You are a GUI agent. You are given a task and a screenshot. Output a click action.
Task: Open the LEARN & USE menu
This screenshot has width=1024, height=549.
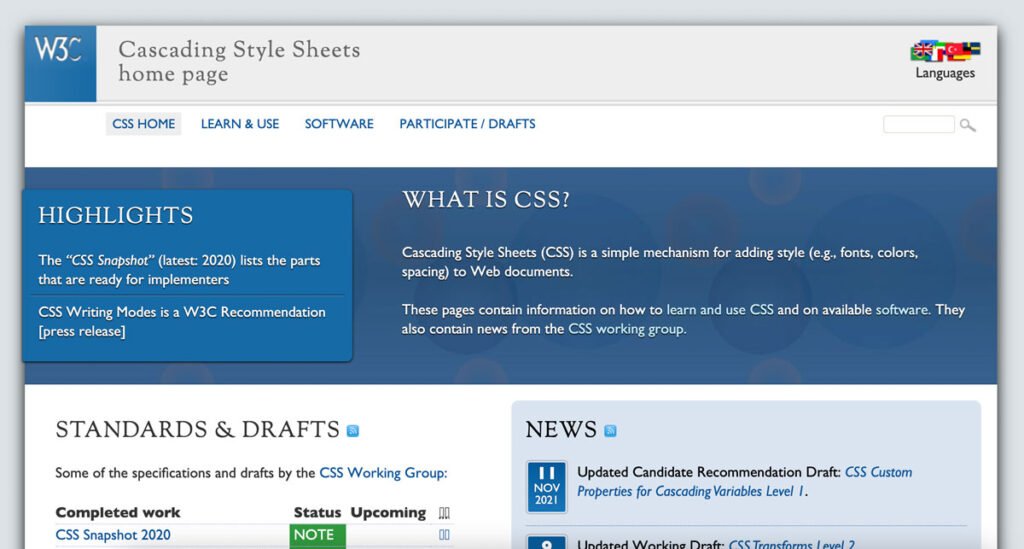point(240,123)
